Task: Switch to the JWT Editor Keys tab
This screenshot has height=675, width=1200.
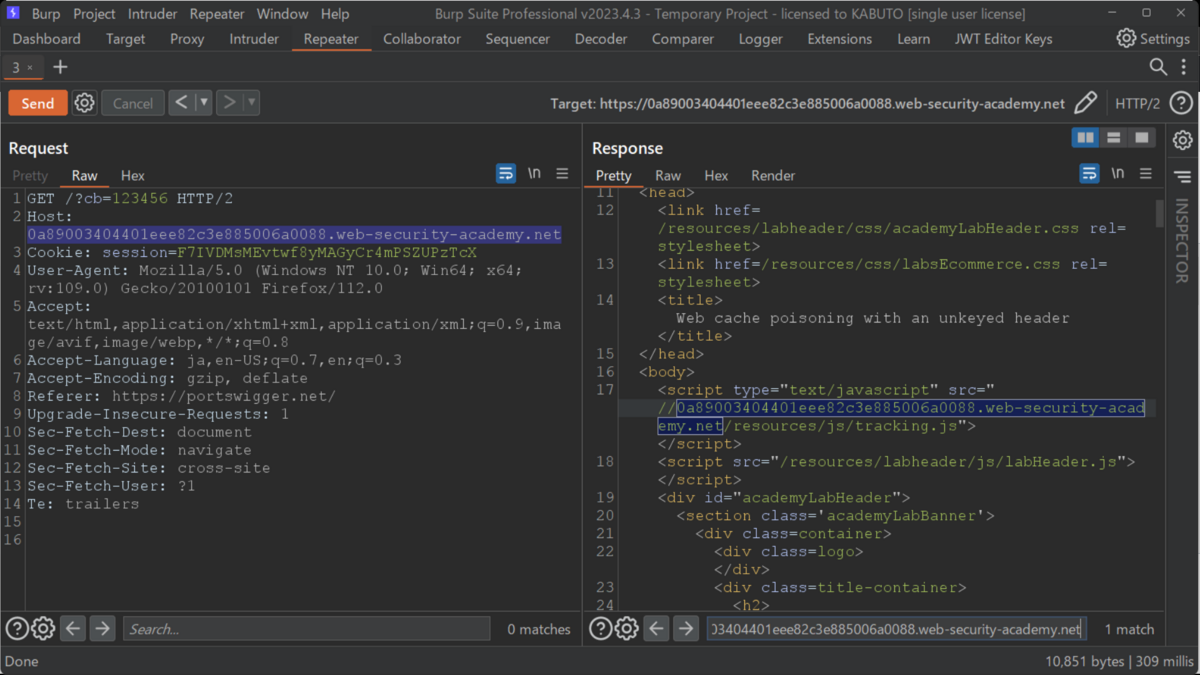Action: click(x=1002, y=38)
